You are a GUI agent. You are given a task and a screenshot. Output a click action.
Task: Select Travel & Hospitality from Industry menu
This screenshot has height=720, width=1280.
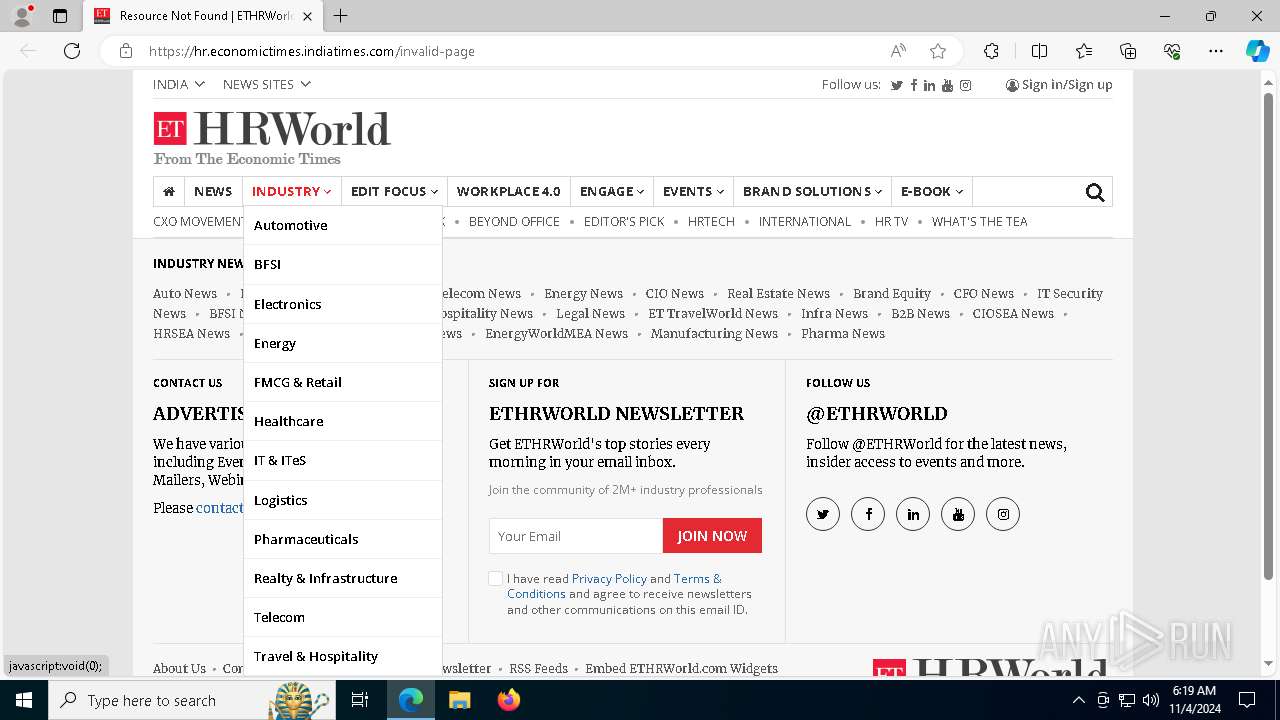pos(343,656)
